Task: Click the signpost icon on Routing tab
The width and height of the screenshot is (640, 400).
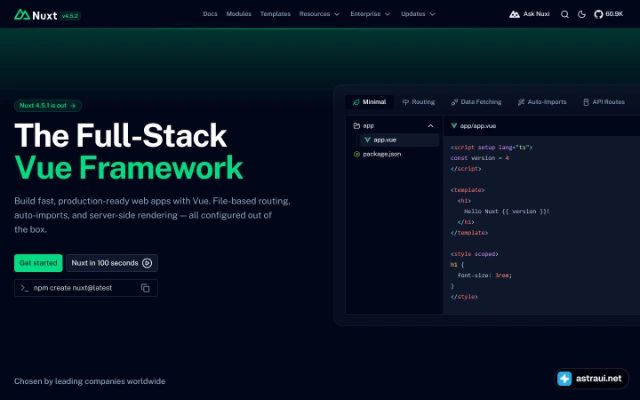Action: click(x=405, y=102)
